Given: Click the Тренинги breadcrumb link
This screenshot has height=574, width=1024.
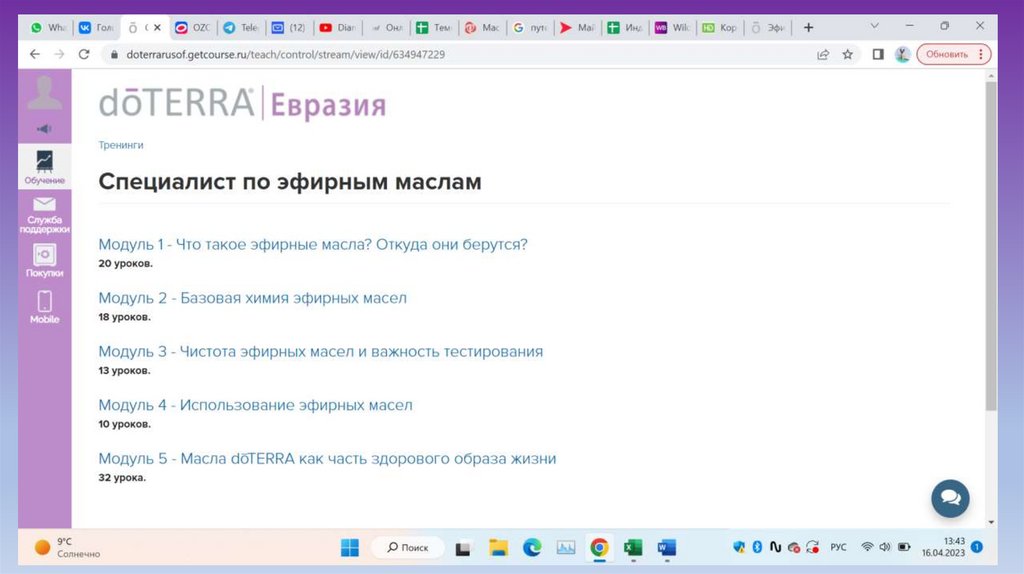Looking at the screenshot, I should (x=121, y=145).
